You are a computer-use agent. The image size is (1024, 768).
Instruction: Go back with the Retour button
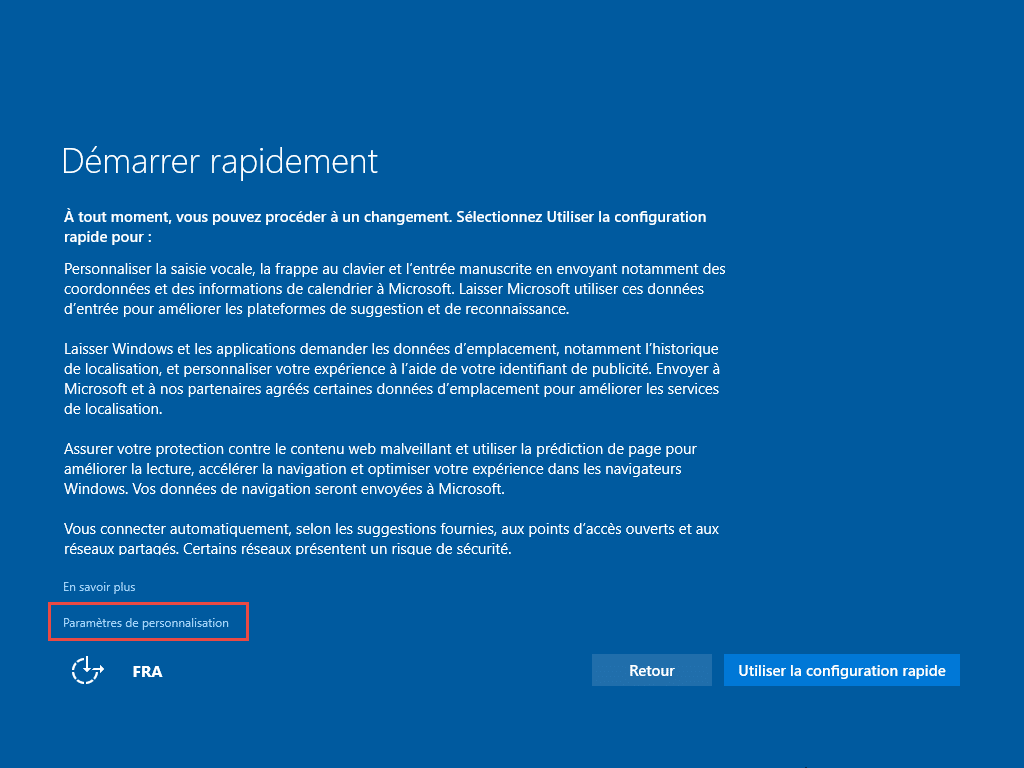point(652,670)
